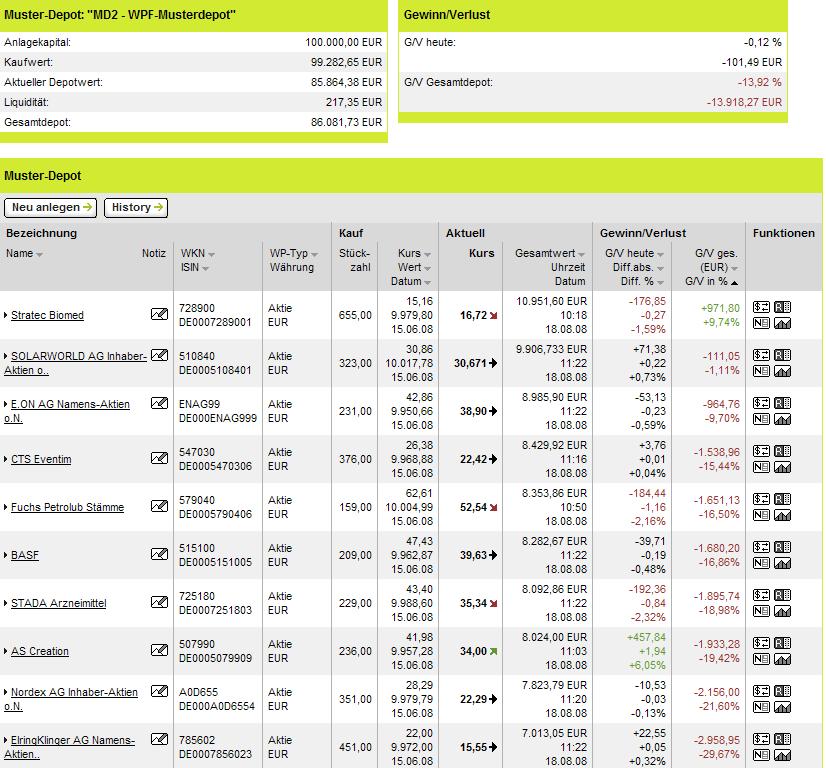Viewport: 826px width, 768px height.
Task: Open the trade icon in the ElringKlinger row
Action: (761, 739)
